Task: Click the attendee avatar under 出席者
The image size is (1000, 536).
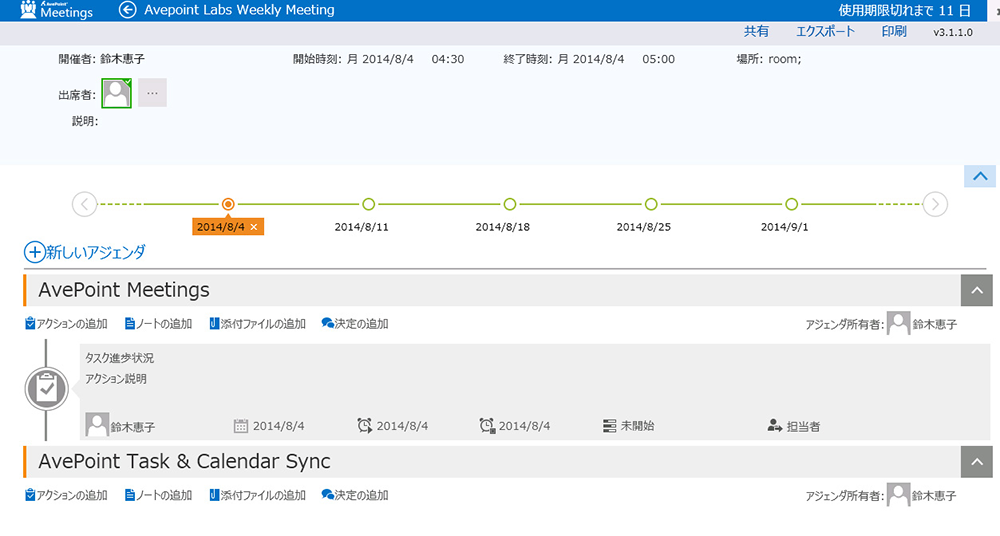Action: (117, 93)
